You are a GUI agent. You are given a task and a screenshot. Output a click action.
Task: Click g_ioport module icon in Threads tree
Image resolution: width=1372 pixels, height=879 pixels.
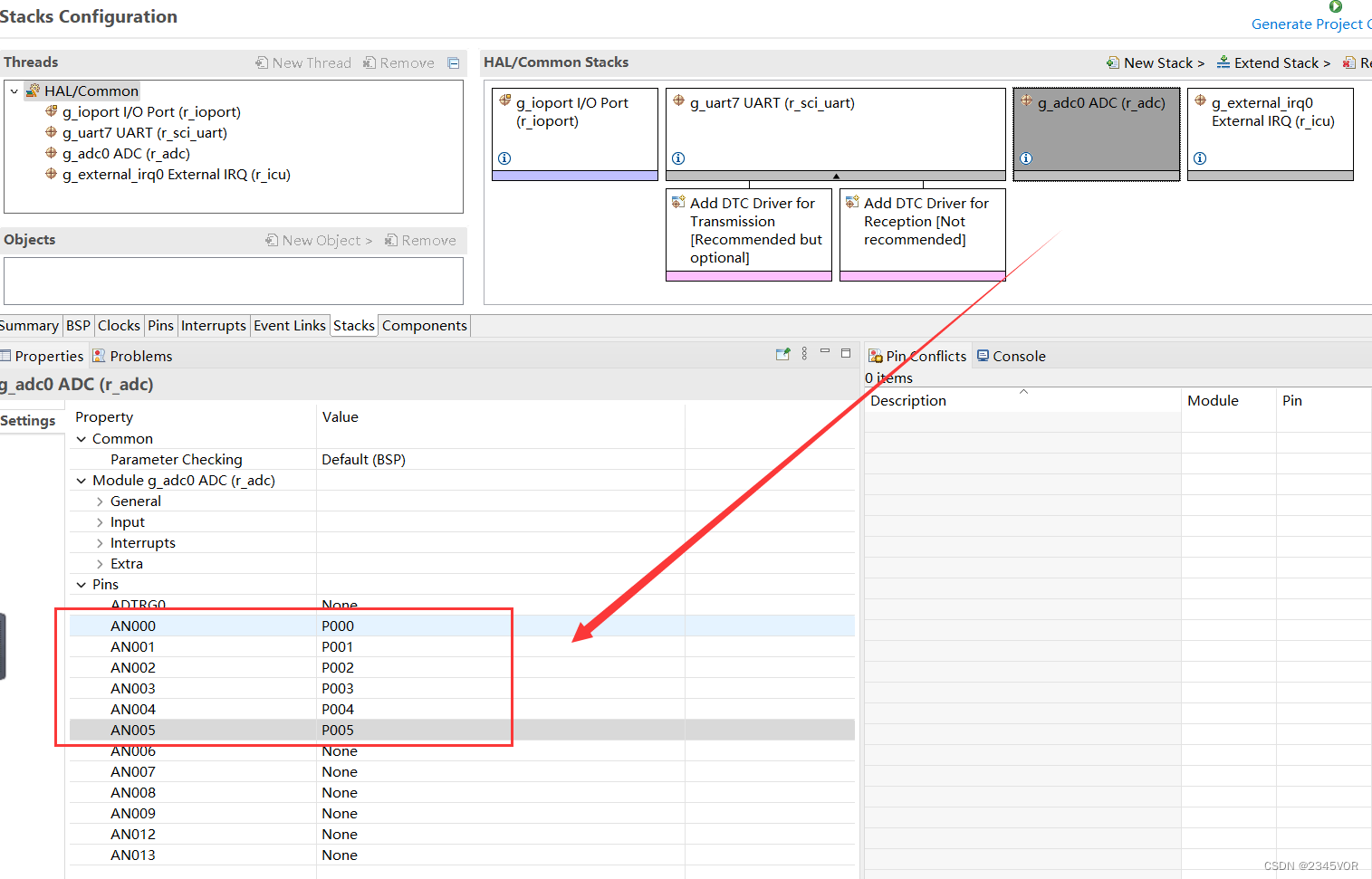click(52, 111)
